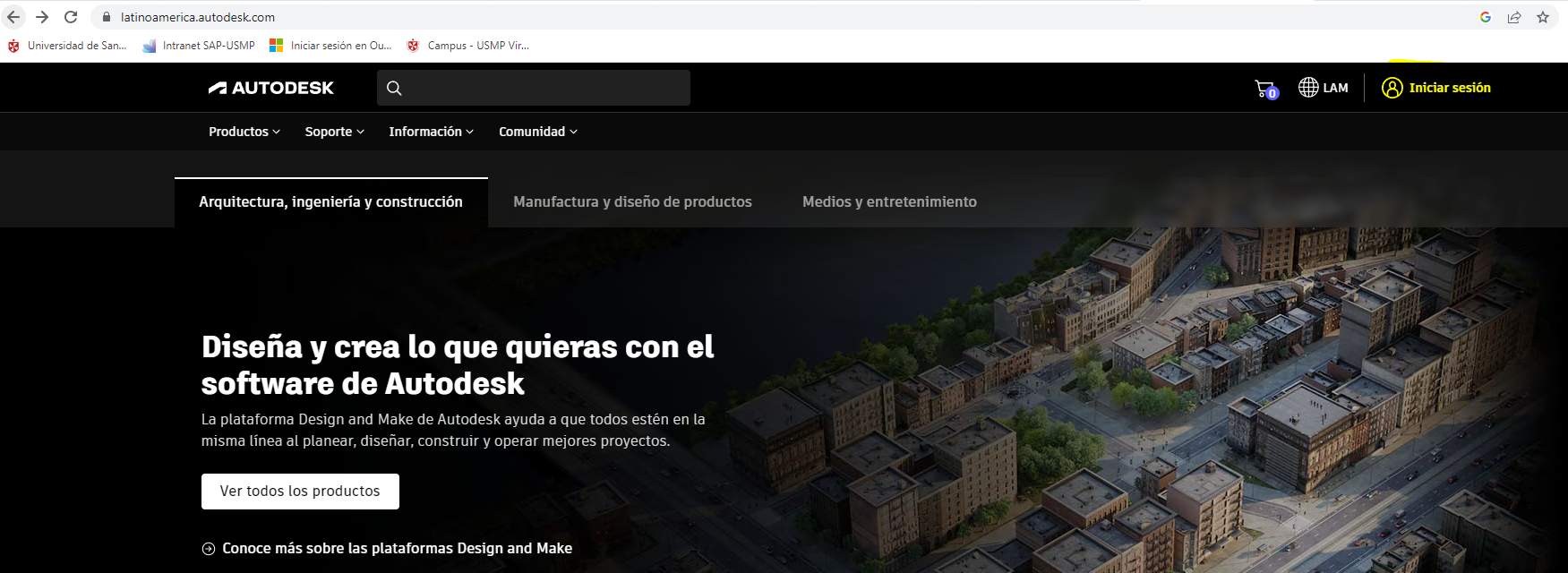Open the shopping cart icon

click(1266, 89)
